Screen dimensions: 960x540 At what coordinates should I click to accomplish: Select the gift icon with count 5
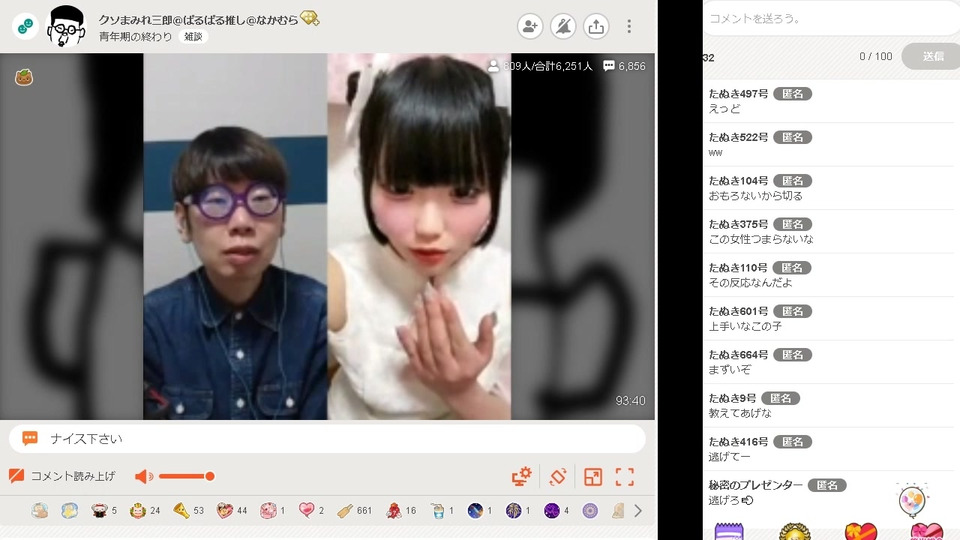point(99,511)
